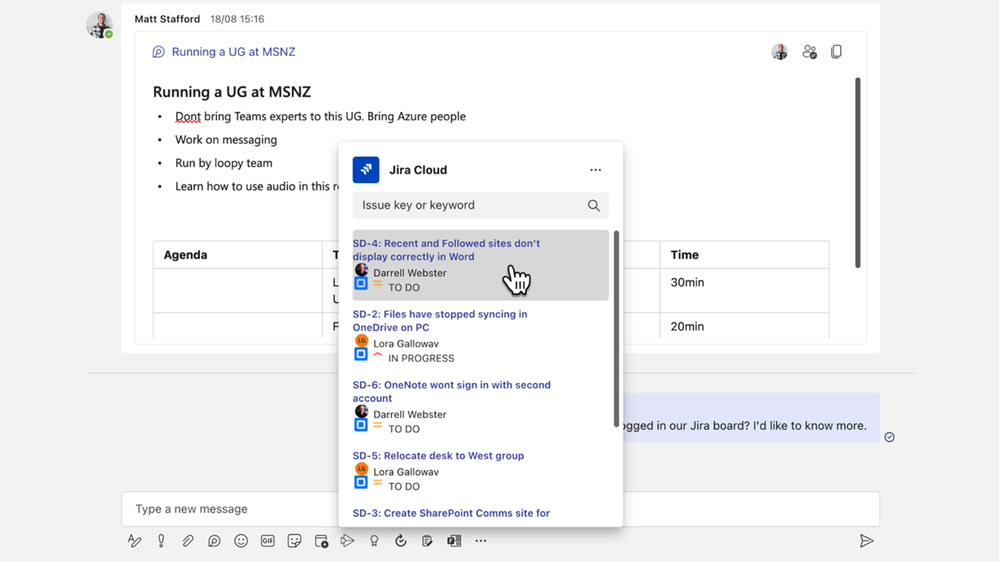This screenshot has height=562, width=999.
Task: Open the emoji picker
Action: coord(241,541)
